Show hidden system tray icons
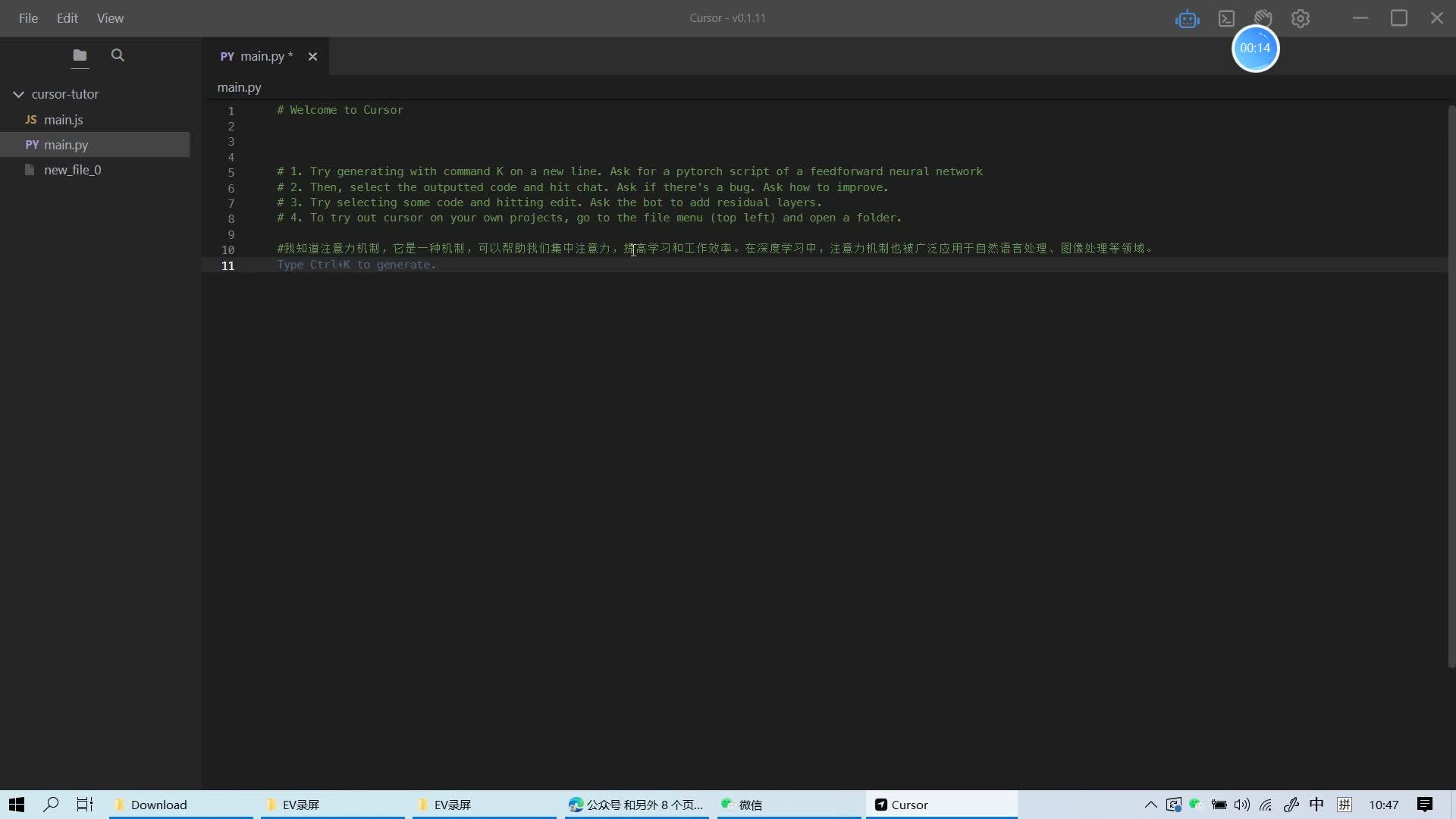This screenshot has height=819, width=1456. [1150, 805]
